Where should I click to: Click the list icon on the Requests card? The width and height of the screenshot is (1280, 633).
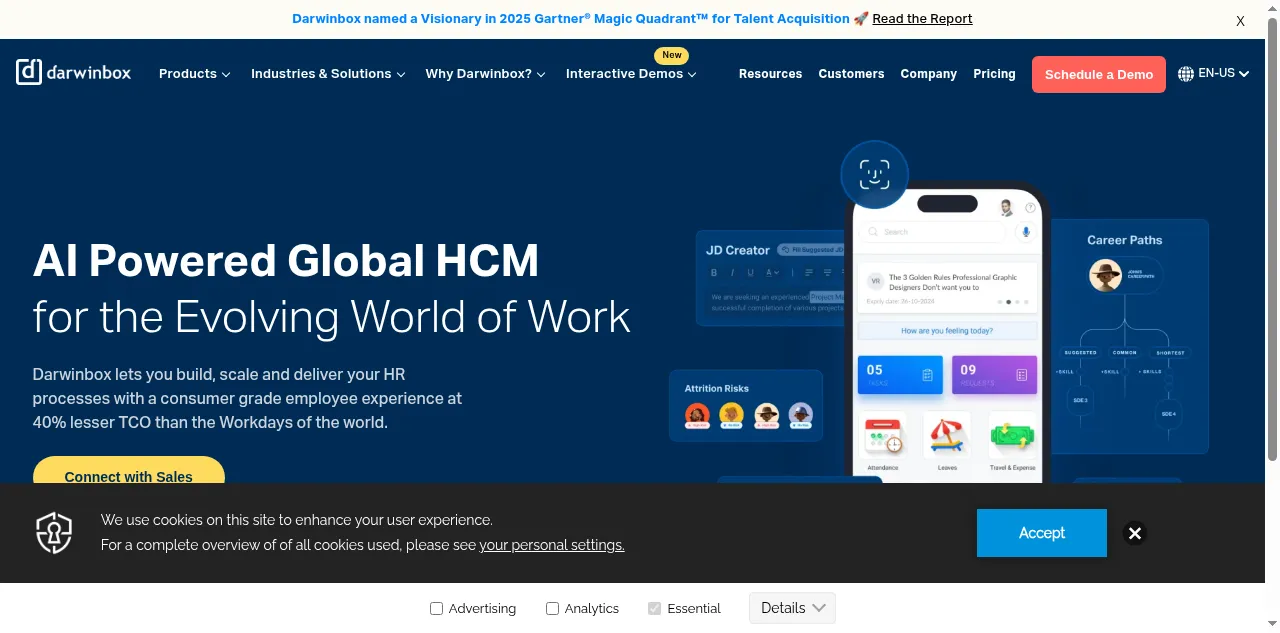(x=1022, y=375)
